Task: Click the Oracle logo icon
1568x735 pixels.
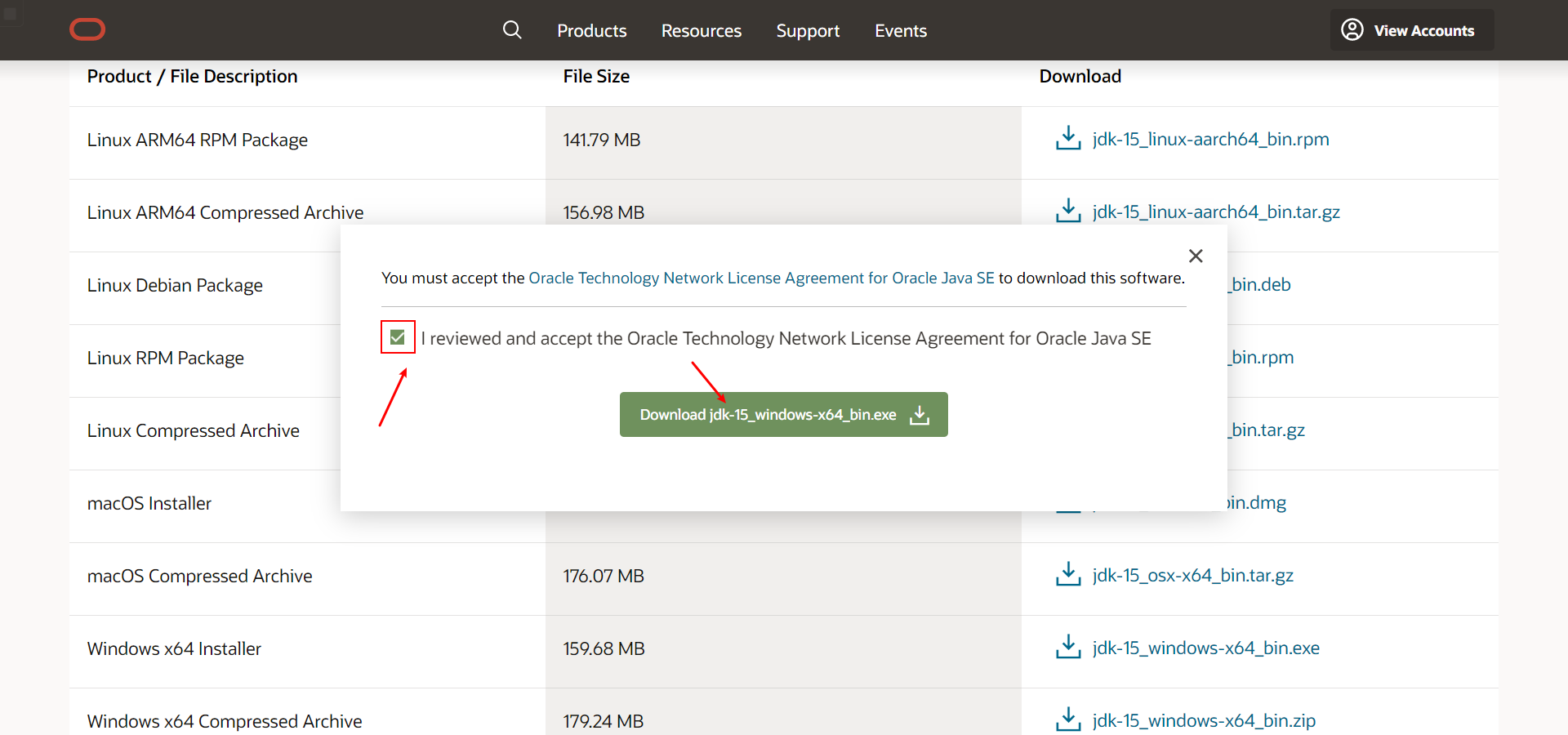Action: coord(87,30)
